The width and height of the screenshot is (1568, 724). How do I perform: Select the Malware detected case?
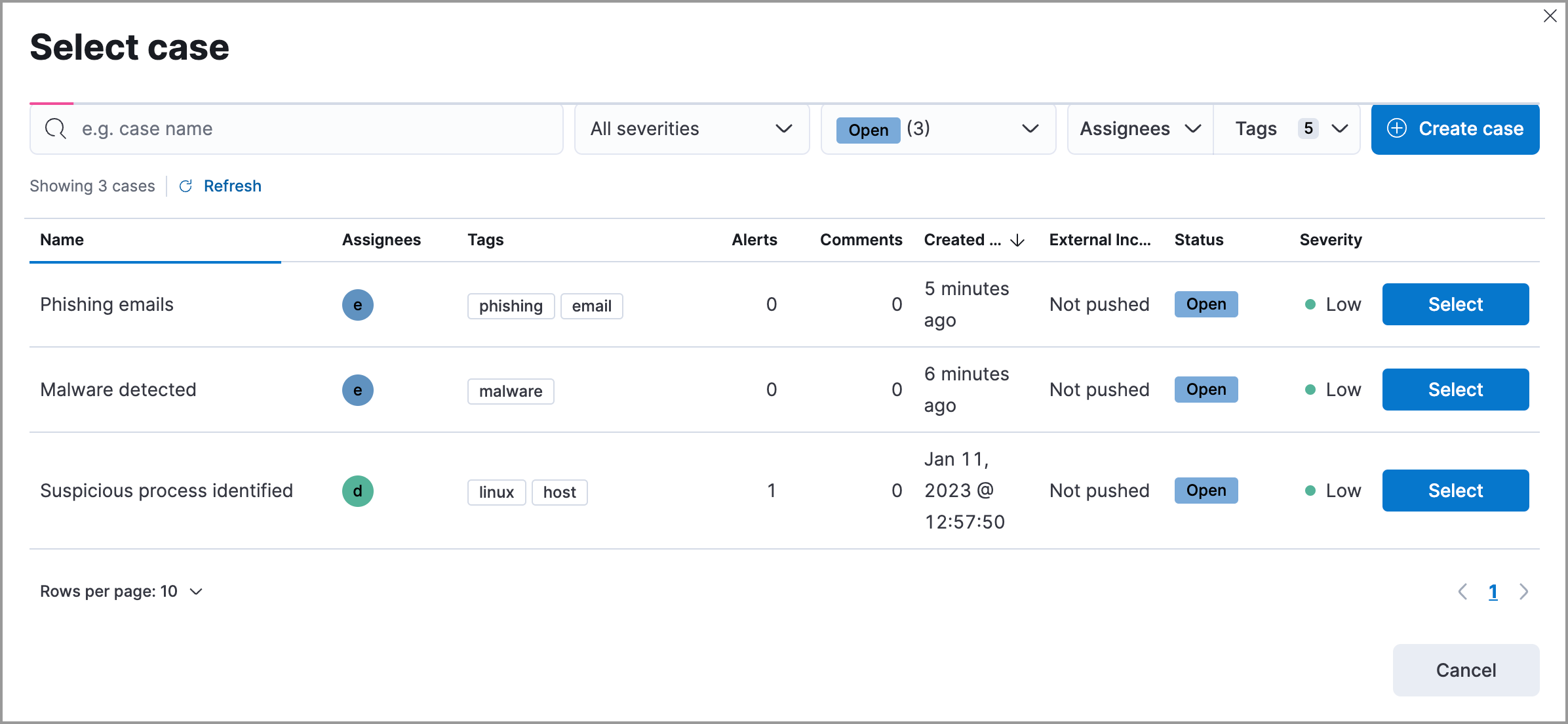point(1455,389)
